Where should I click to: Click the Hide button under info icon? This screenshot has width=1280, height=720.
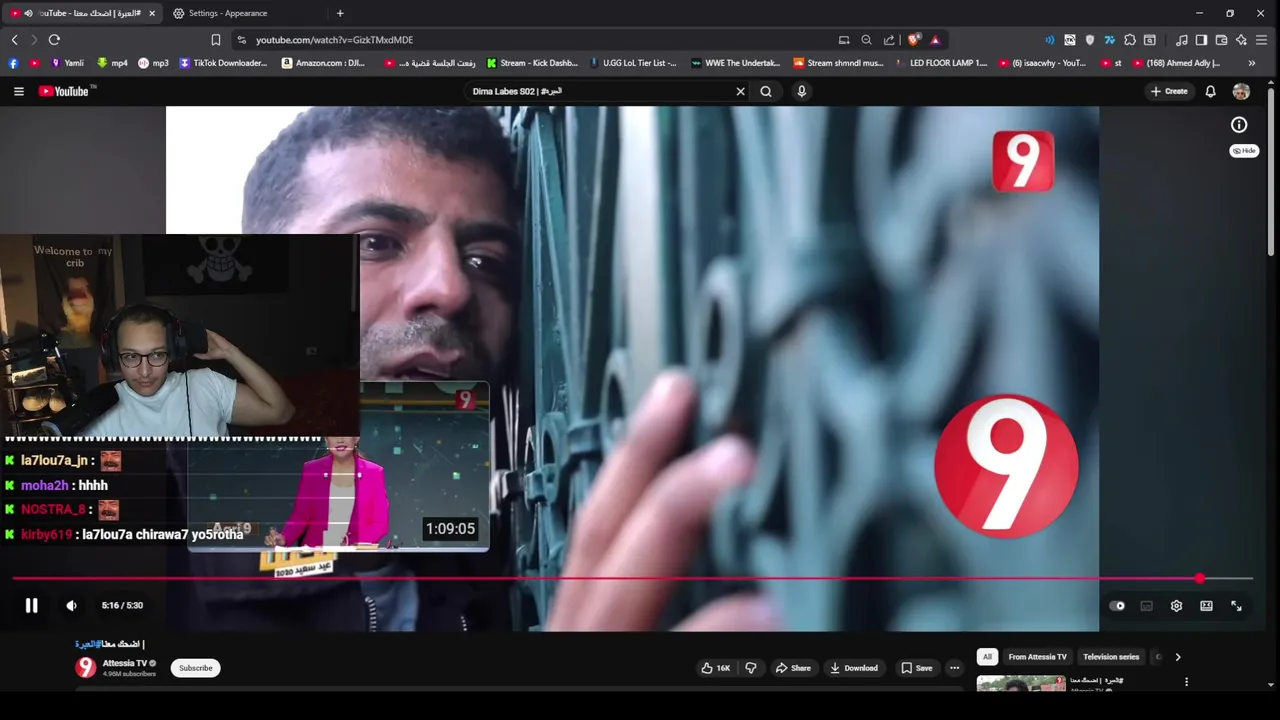pyautogui.click(x=1244, y=151)
